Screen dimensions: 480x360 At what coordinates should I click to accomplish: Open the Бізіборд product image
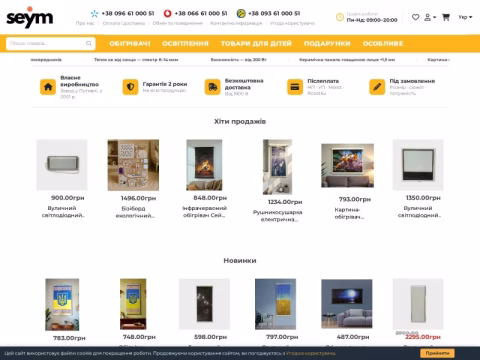point(133,165)
